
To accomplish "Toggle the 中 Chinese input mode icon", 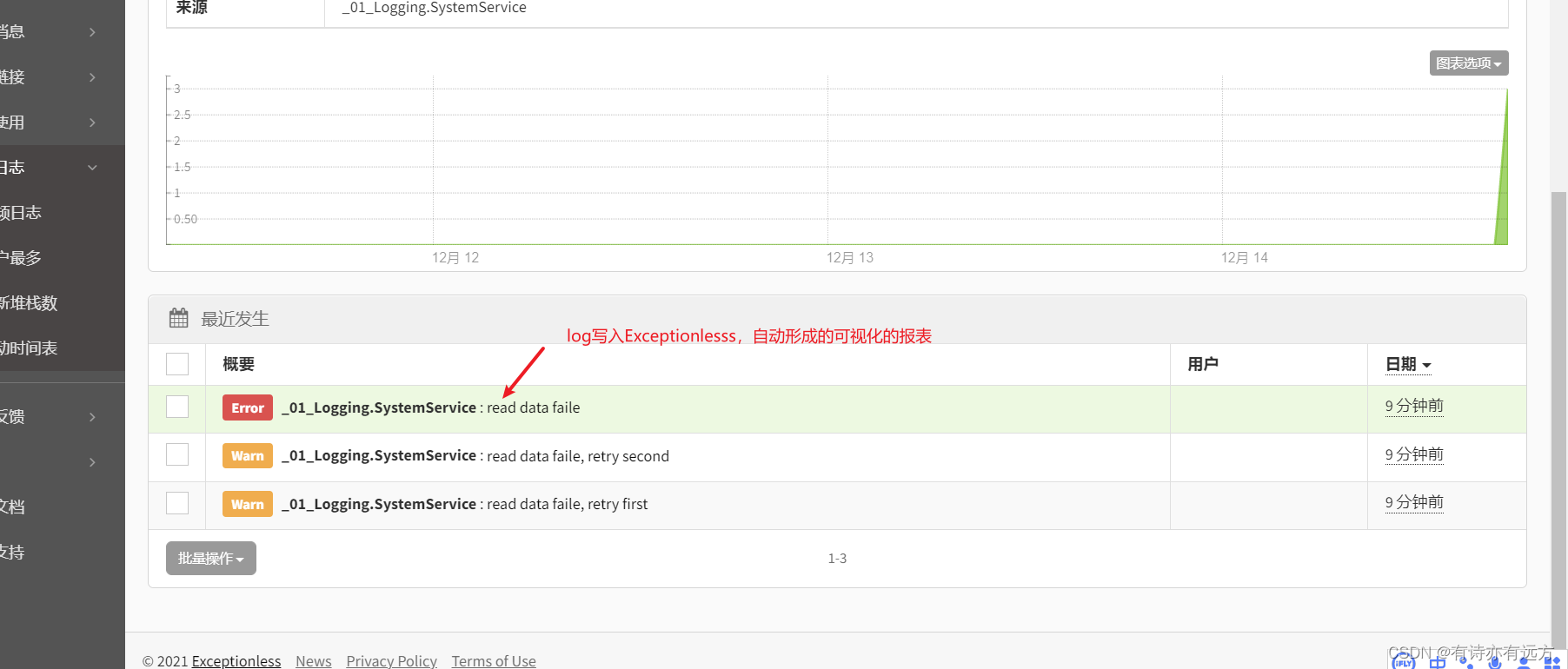I will point(1438,663).
